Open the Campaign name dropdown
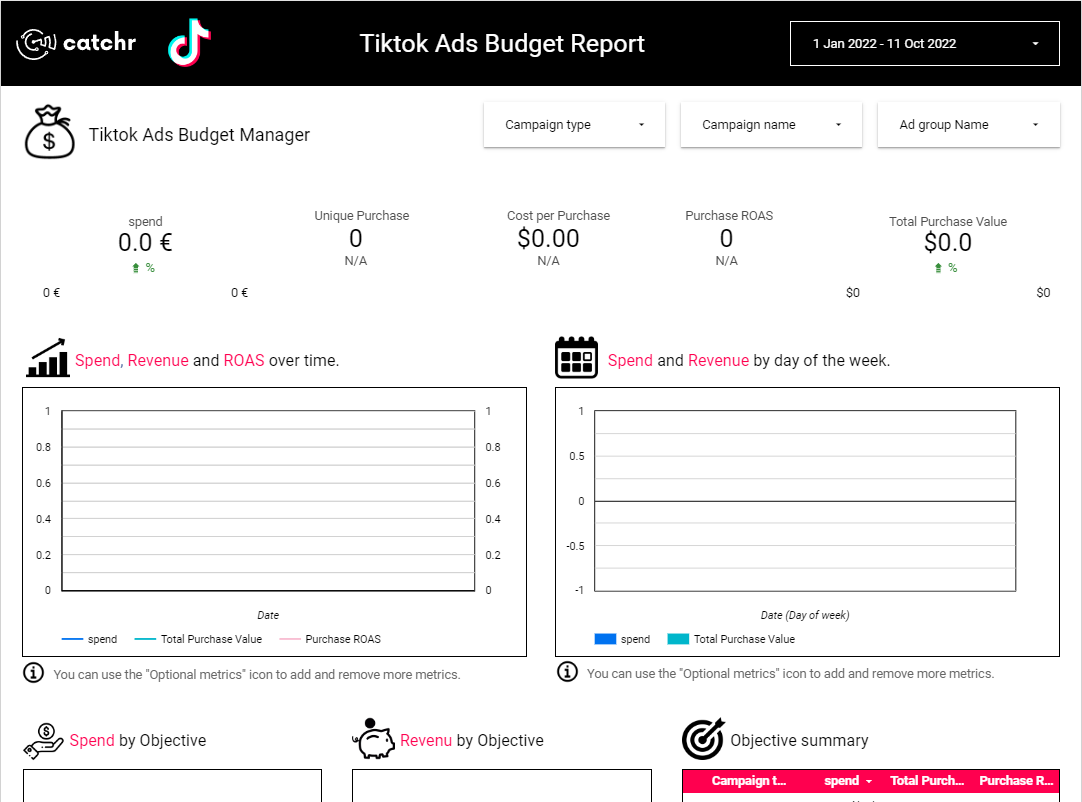Screen dimensions: 1082x802 point(771,124)
